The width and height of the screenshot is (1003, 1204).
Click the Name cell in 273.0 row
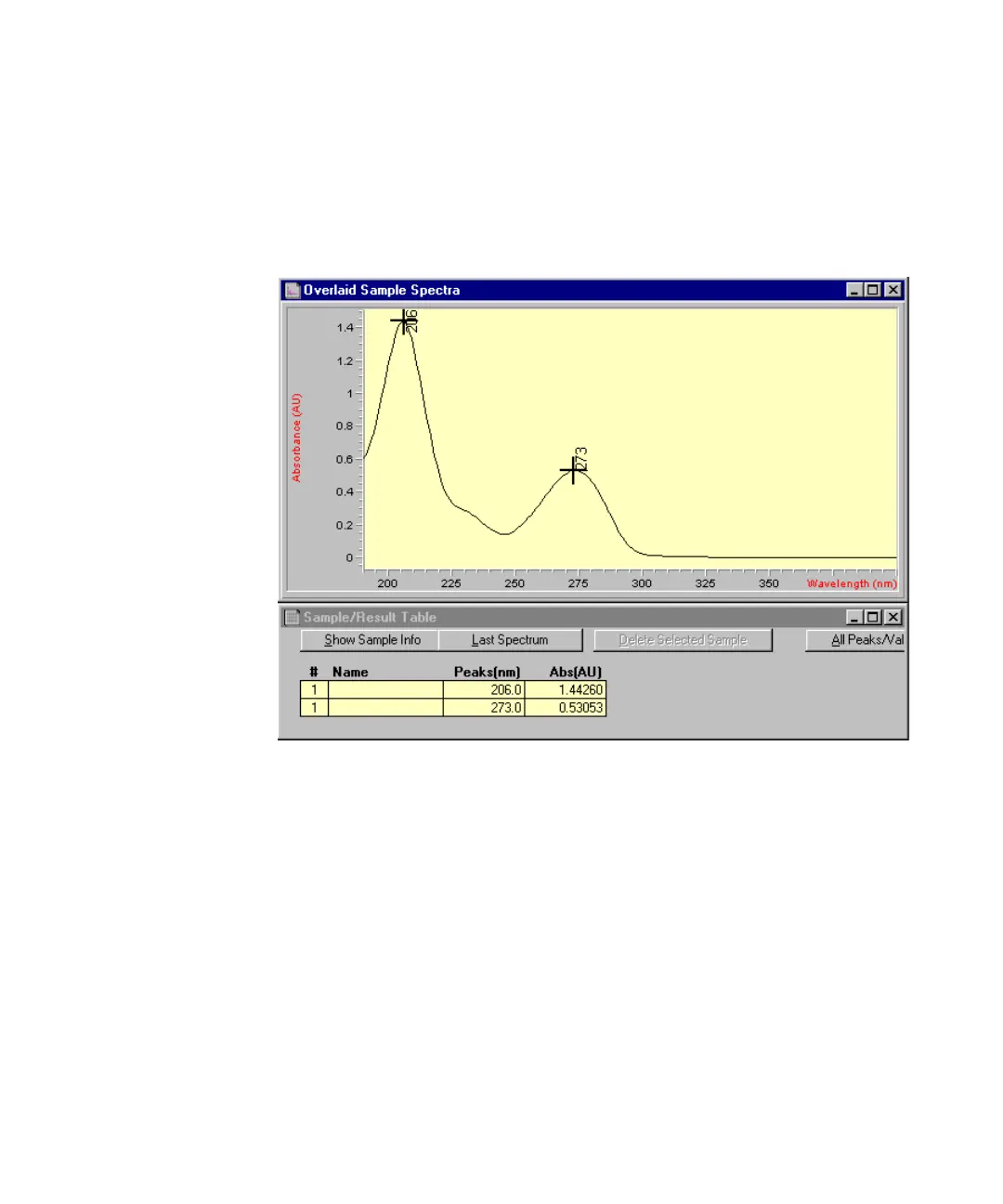tap(385, 708)
